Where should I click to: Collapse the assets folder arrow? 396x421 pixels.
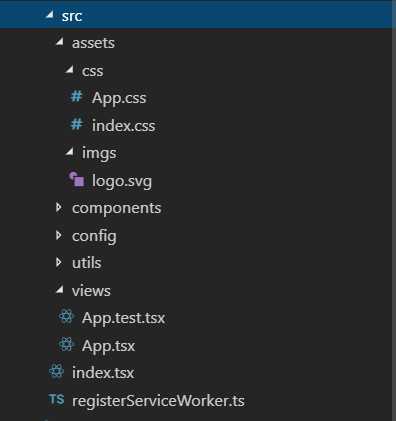pos(59,42)
